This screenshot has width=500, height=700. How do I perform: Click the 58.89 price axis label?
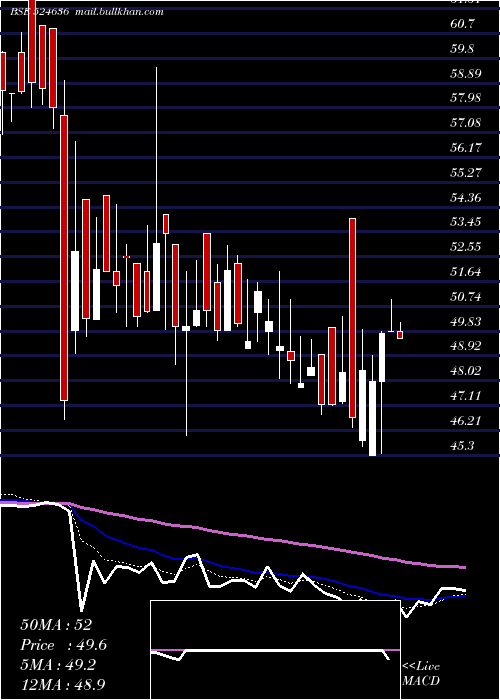(x=466, y=74)
